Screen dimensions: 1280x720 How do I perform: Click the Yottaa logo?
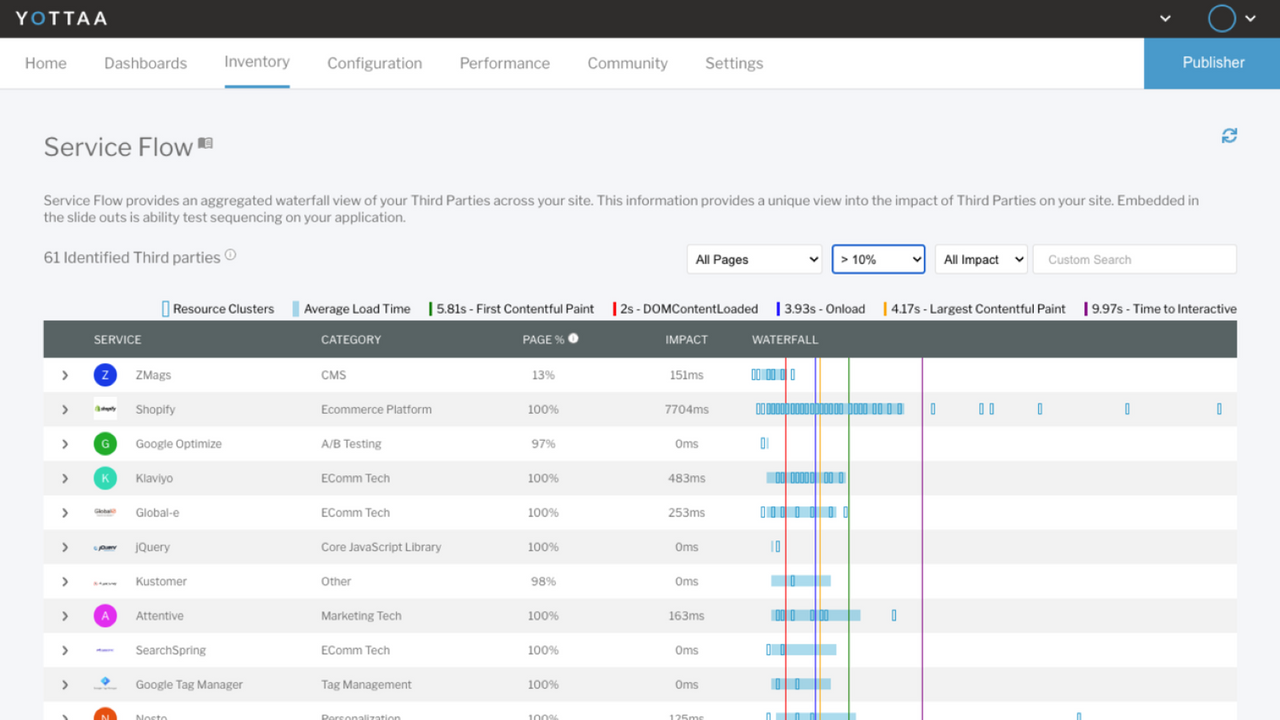click(x=61, y=18)
